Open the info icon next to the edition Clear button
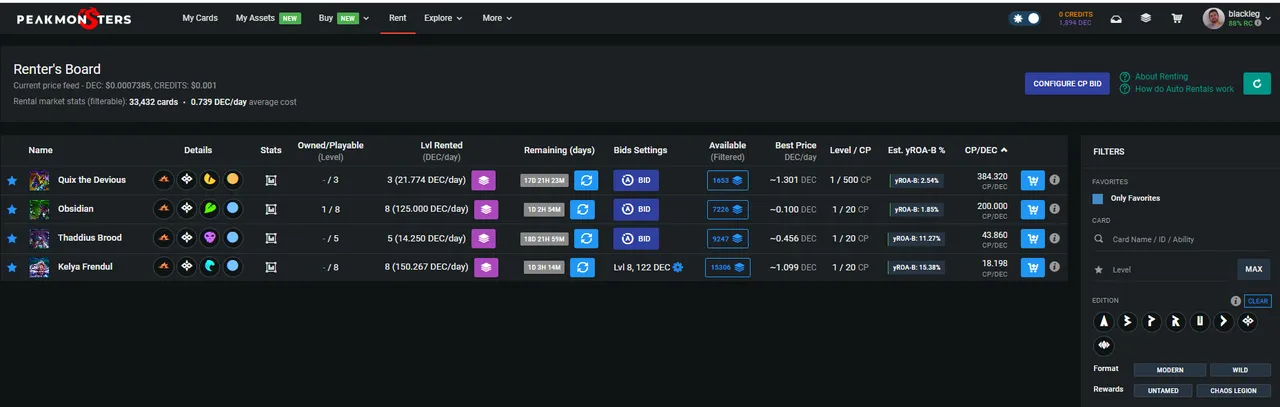Image resolution: width=1280 pixels, height=407 pixels. 1236,301
